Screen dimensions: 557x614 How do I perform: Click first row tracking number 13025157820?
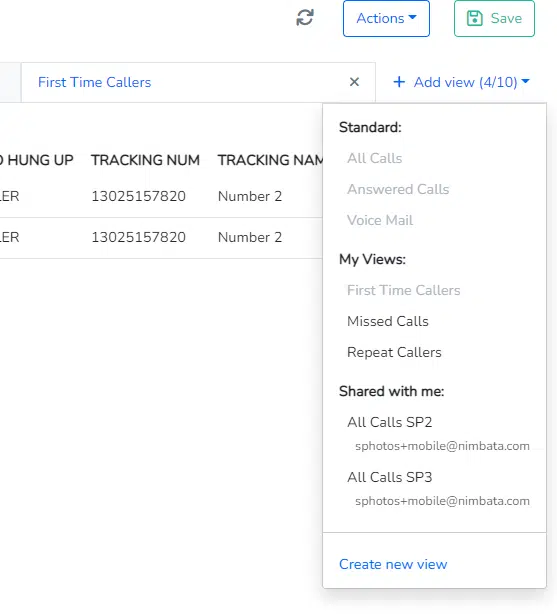point(138,196)
